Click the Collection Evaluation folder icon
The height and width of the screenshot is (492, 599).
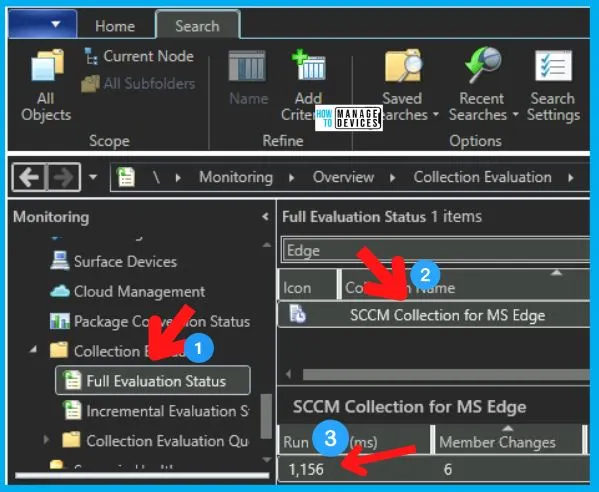(59, 350)
